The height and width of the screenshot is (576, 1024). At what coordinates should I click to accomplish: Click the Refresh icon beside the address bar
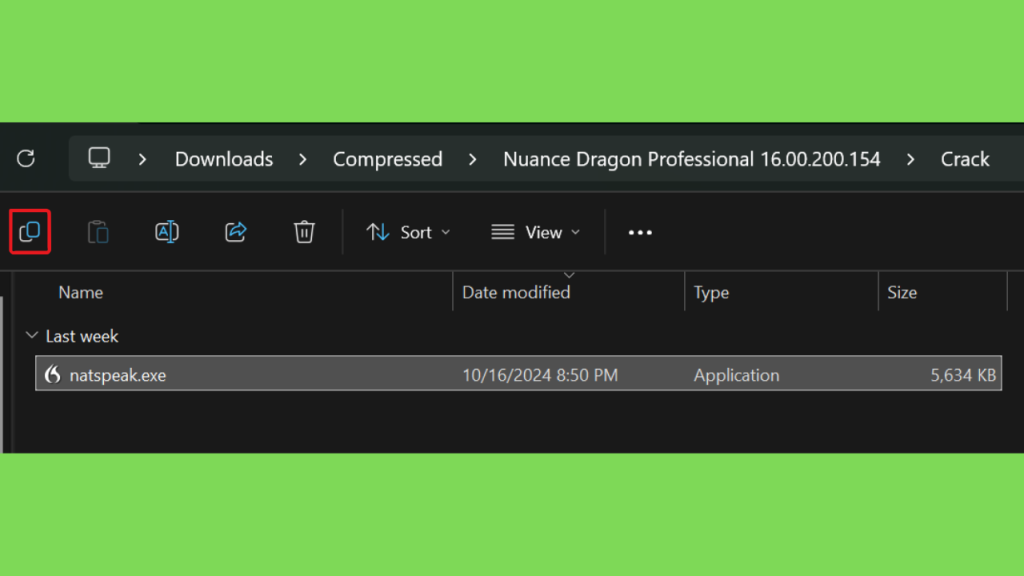[26, 159]
